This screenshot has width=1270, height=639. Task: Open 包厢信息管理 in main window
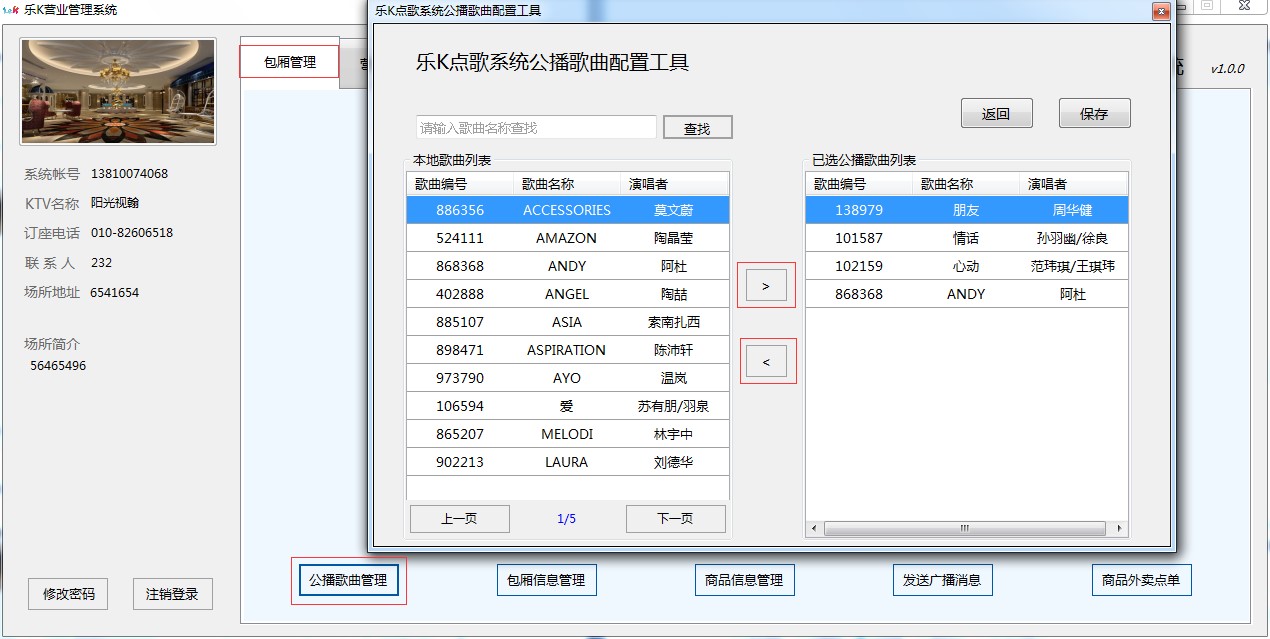(546, 580)
